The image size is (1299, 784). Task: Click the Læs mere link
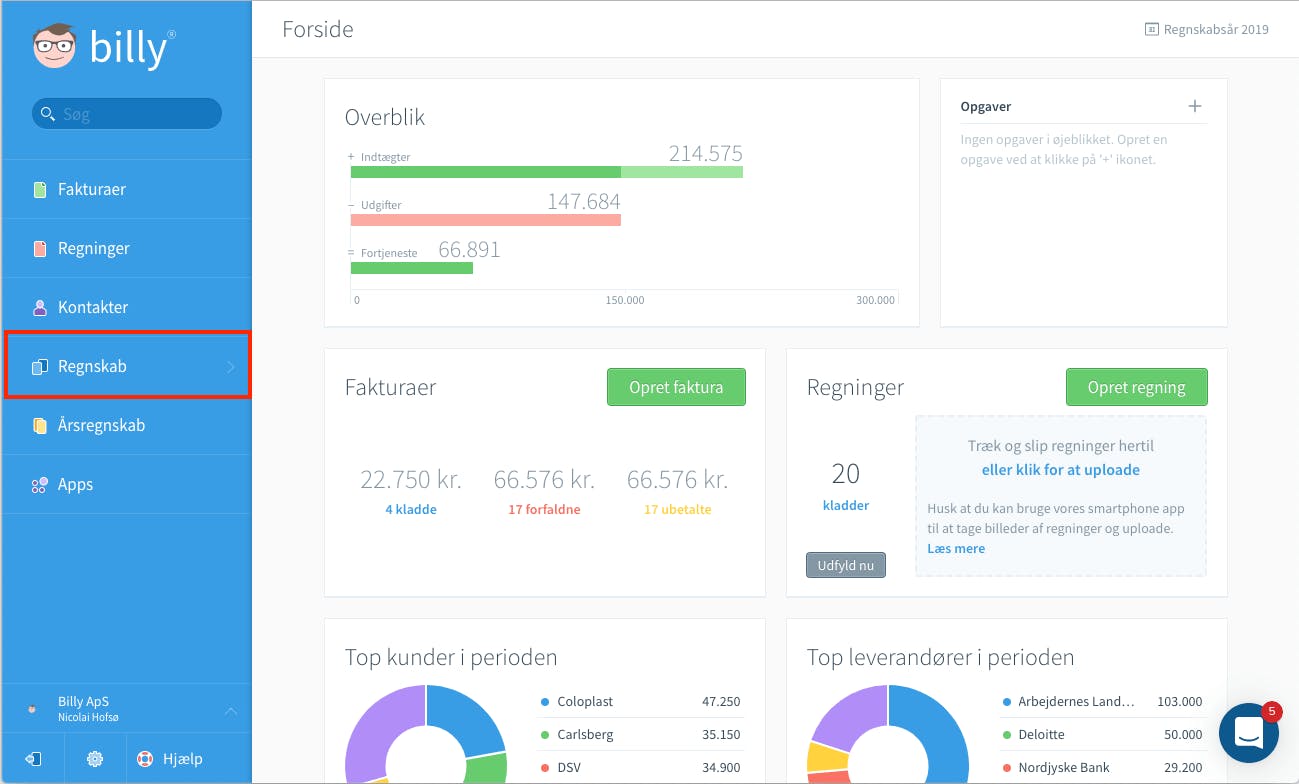click(x=956, y=548)
